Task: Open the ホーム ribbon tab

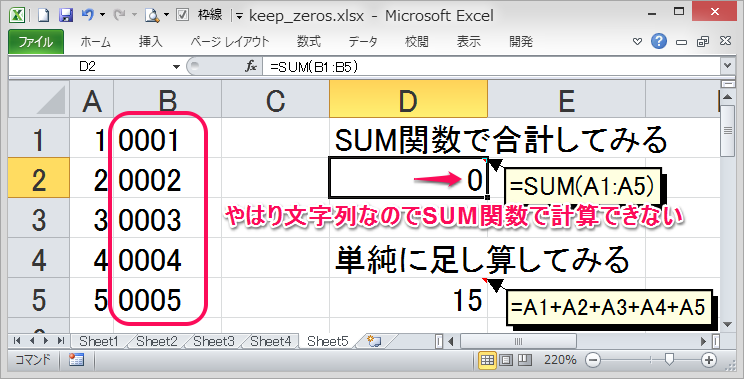Action: coord(95,42)
